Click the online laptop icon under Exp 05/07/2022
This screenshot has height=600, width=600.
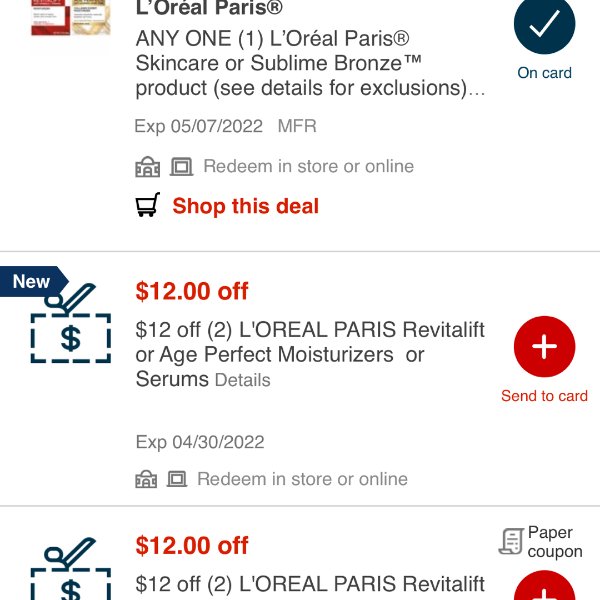tap(181, 167)
